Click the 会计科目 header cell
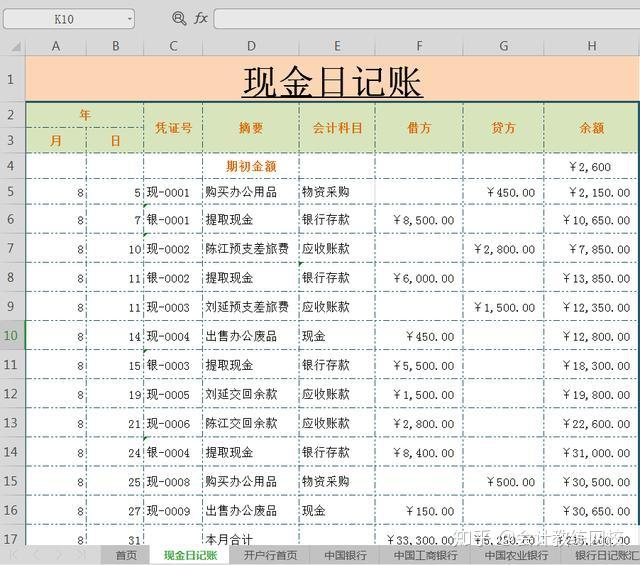 (x=337, y=128)
